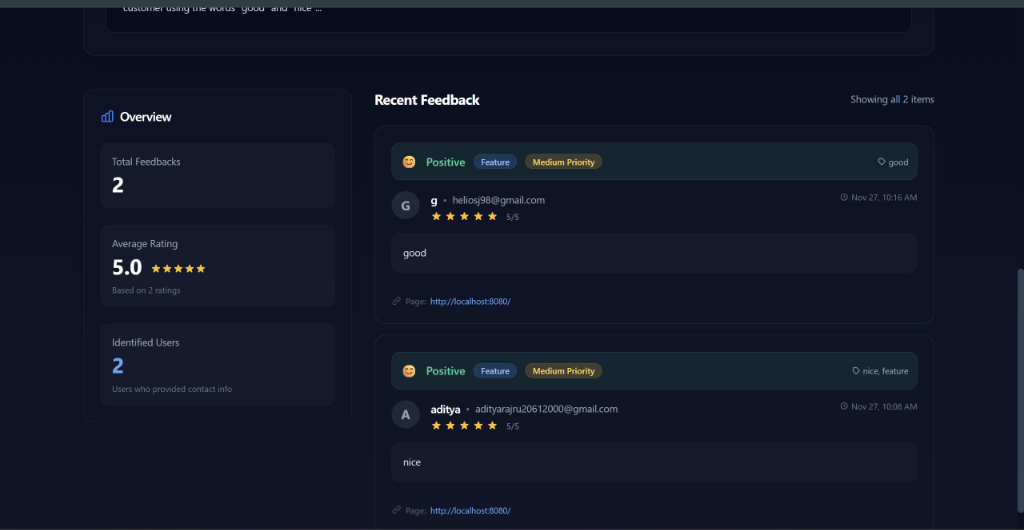Click 'Users who provided contact info' text
Viewport: 1024px width, 530px height.
coord(172,389)
